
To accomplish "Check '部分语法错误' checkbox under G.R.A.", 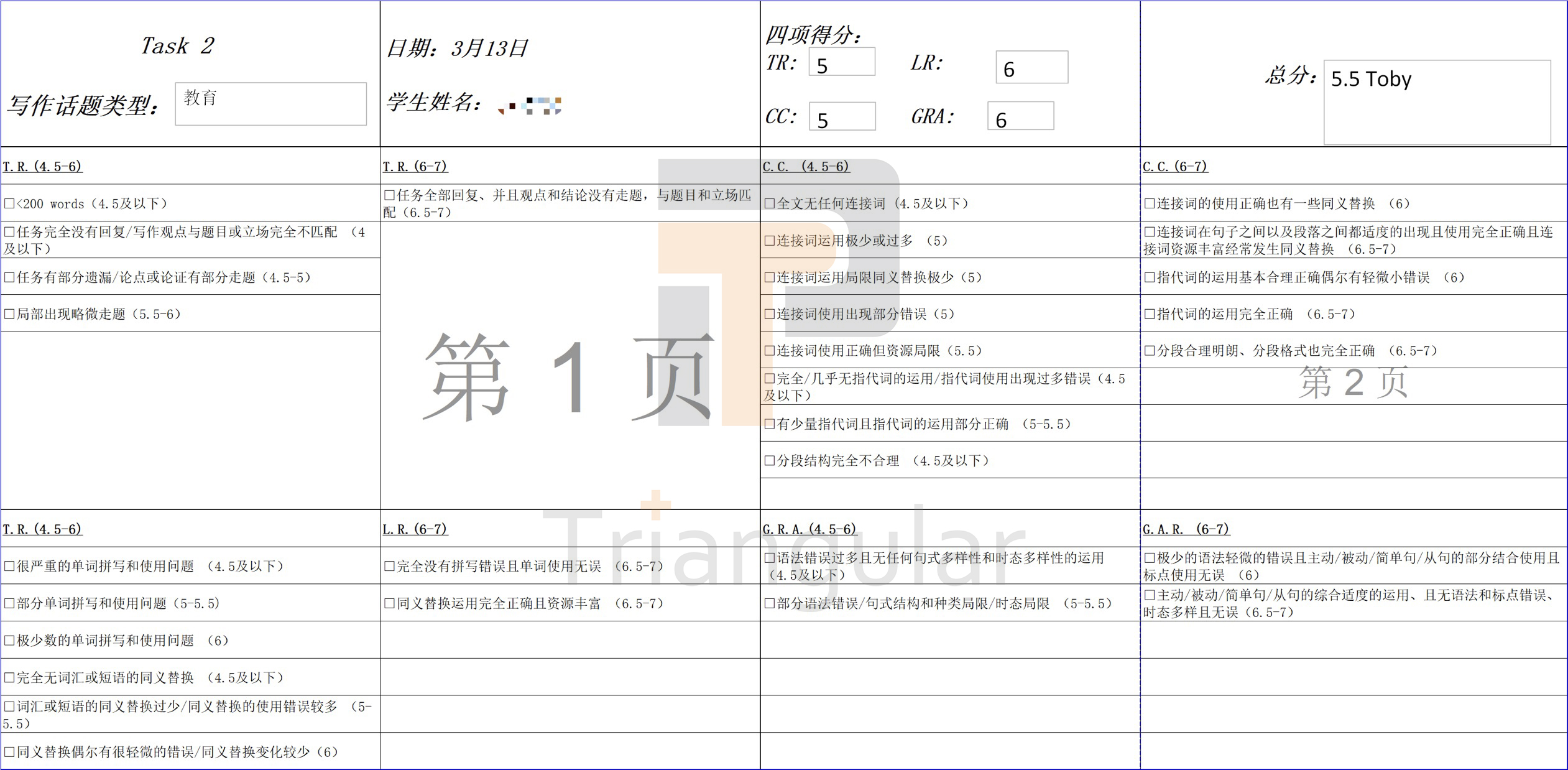I will click(x=770, y=604).
